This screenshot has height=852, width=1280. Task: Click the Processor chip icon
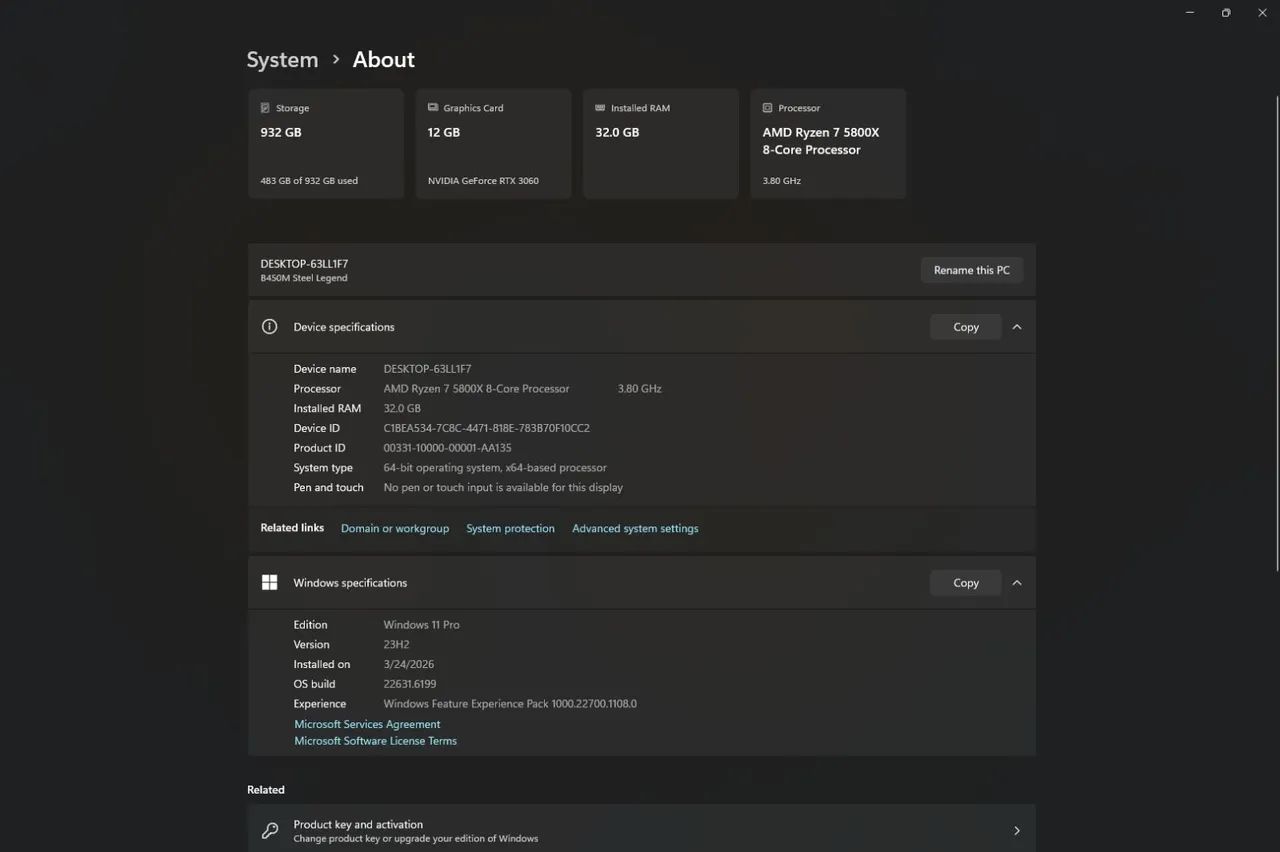pyautogui.click(x=767, y=108)
